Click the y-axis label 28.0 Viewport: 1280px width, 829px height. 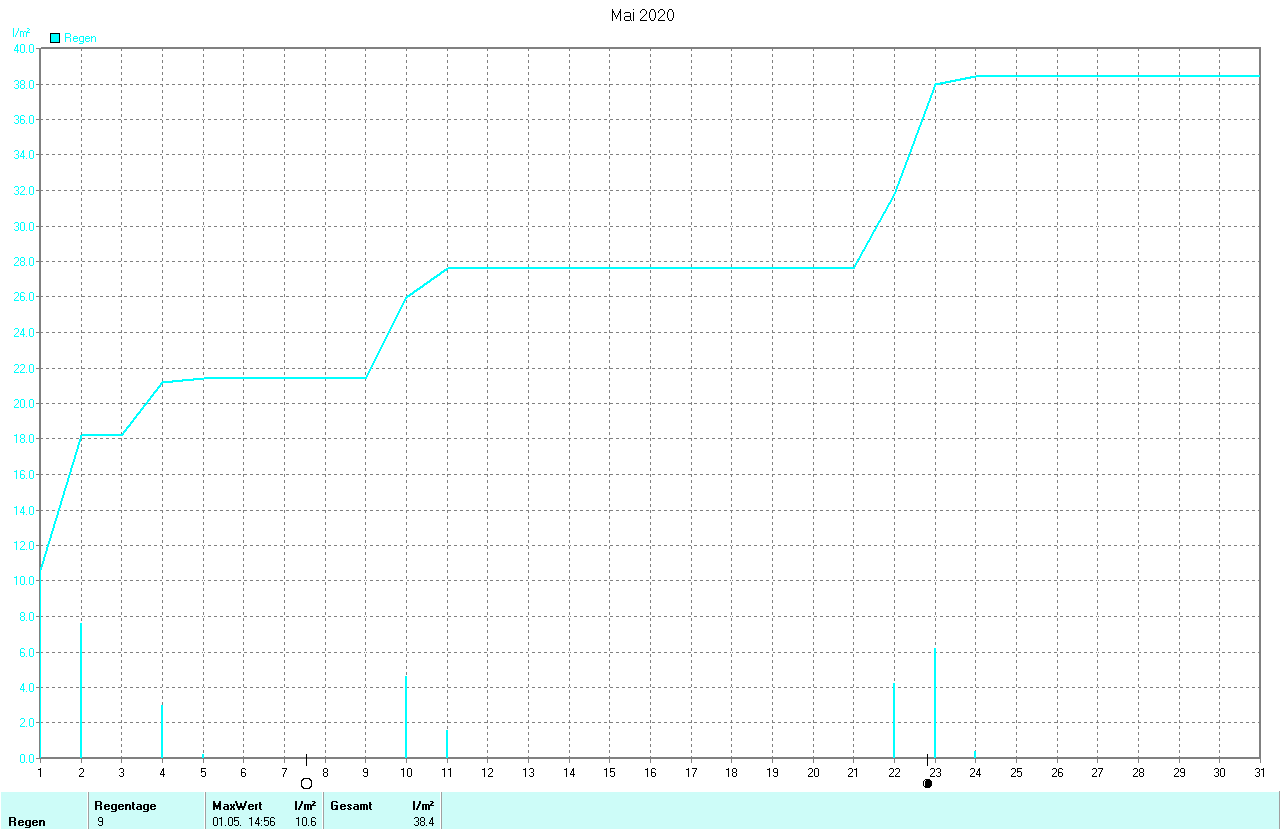click(x=23, y=262)
